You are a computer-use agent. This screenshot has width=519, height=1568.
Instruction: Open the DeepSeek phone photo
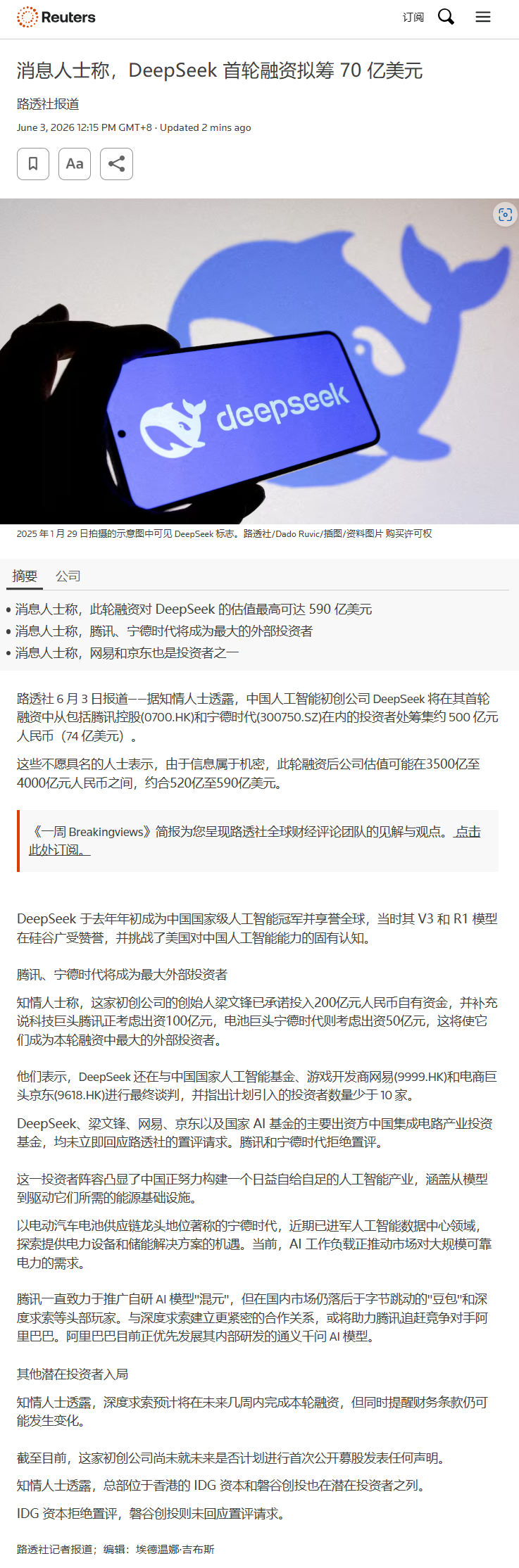pos(259,361)
